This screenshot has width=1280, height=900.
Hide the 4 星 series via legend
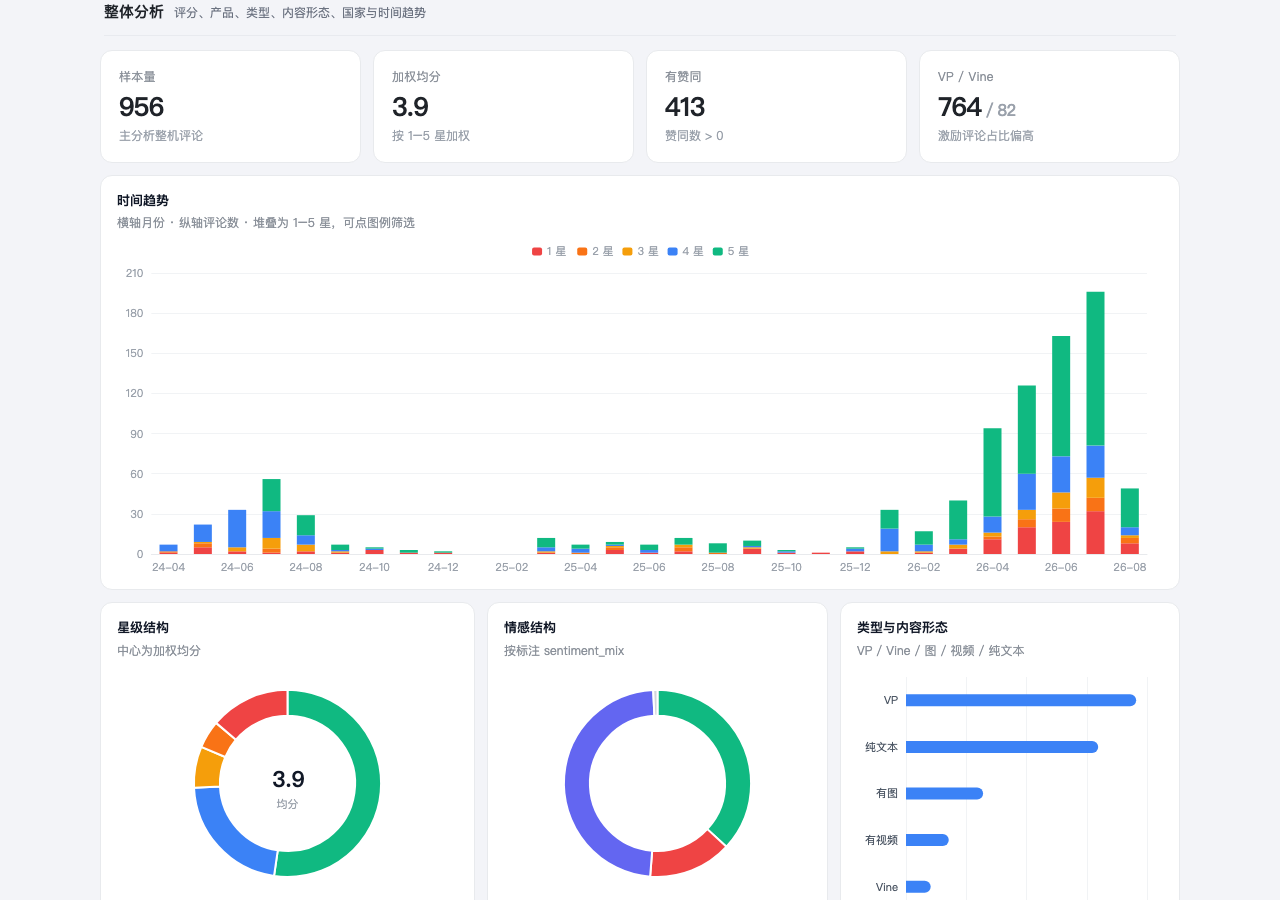(x=685, y=251)
